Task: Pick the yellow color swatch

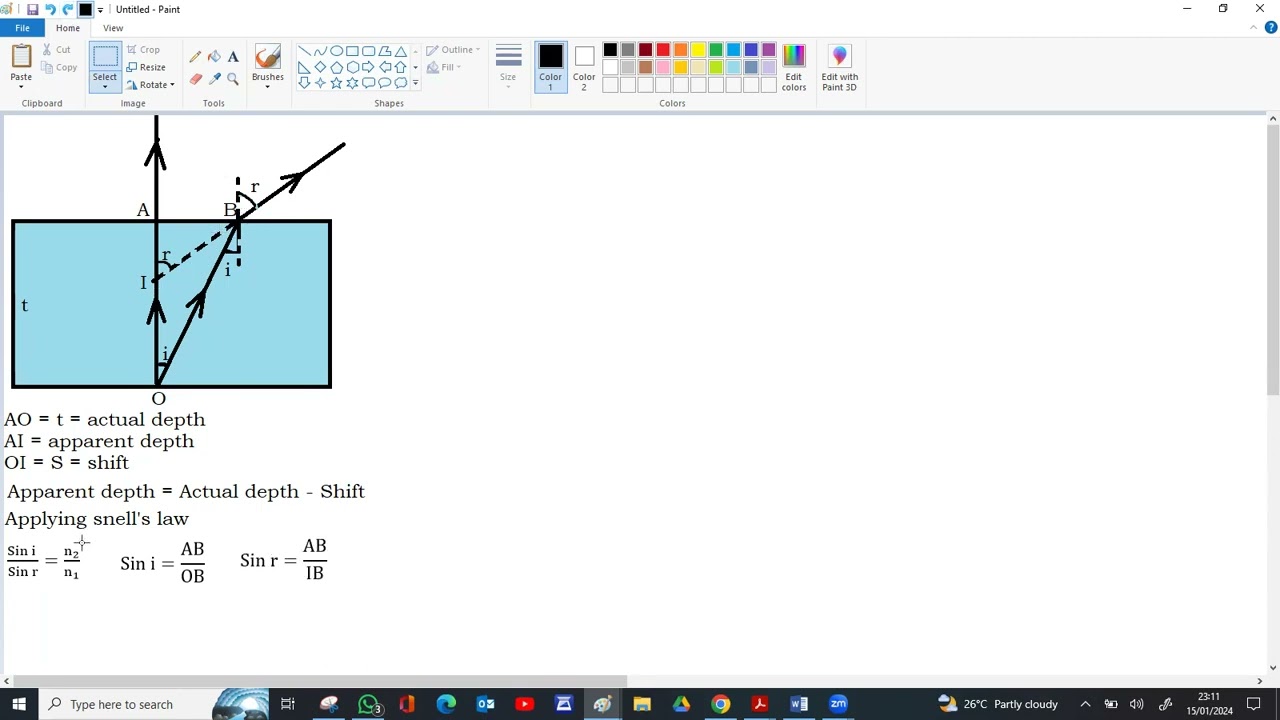Action: click(698, 50)
